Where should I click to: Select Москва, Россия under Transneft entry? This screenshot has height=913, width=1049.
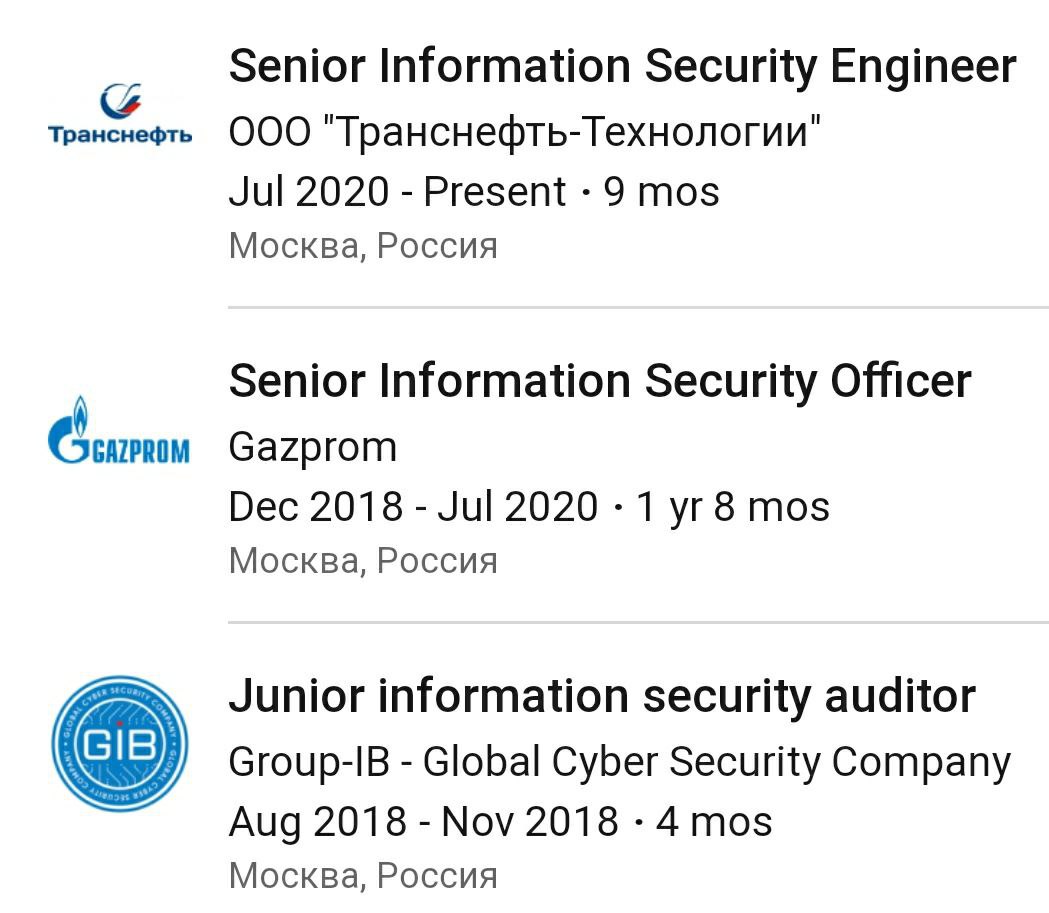click(363, 245)
